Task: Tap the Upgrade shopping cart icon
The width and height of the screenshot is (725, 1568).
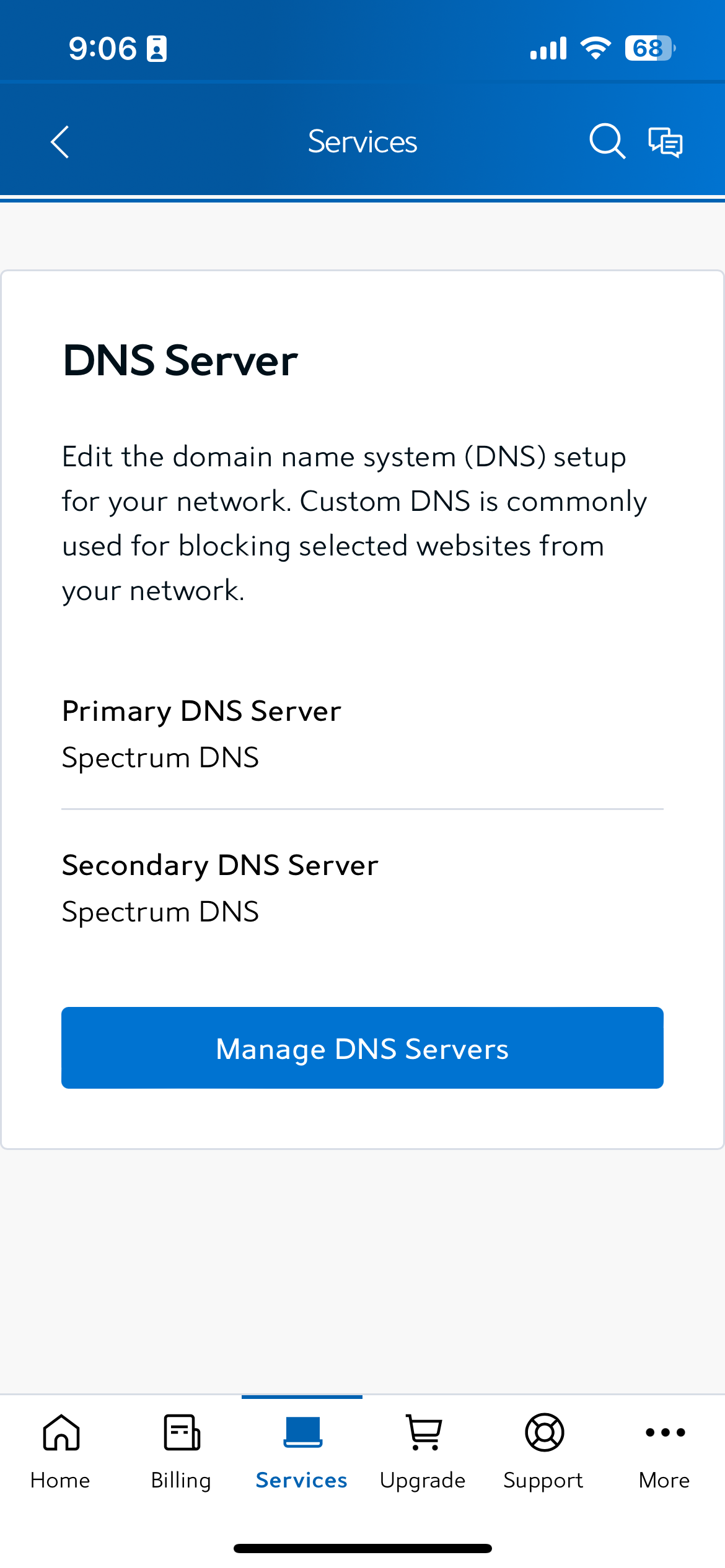Action: (x=423, y=1432)
